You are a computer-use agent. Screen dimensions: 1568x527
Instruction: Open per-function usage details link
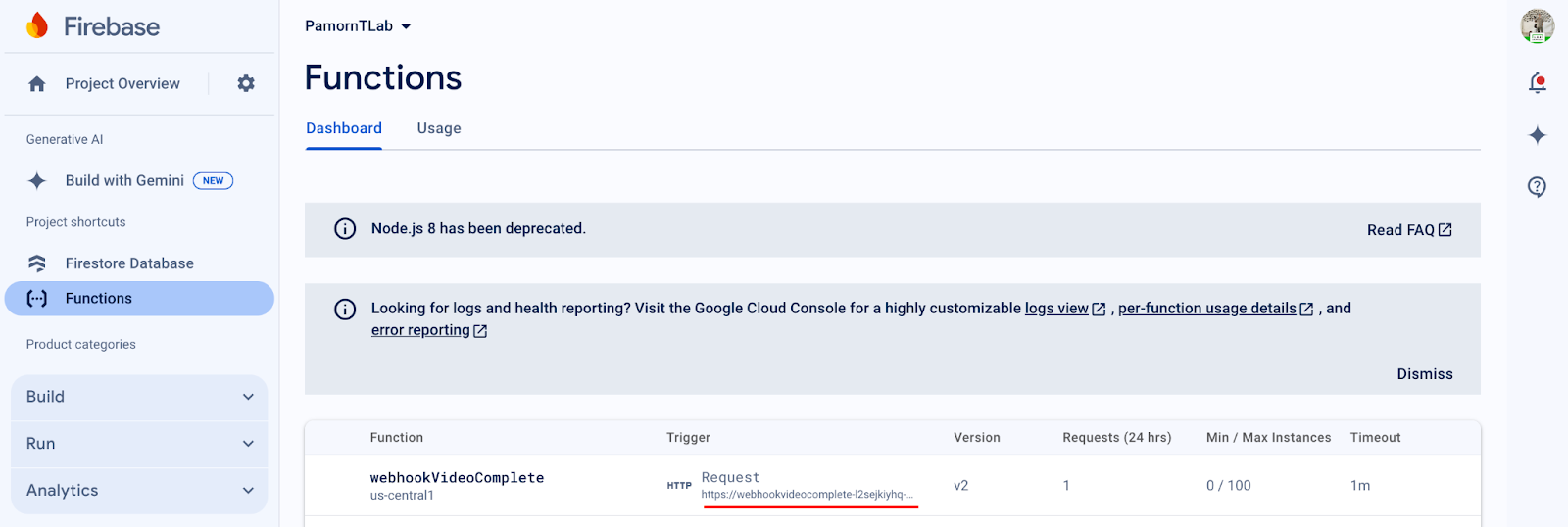point(1207,309)
